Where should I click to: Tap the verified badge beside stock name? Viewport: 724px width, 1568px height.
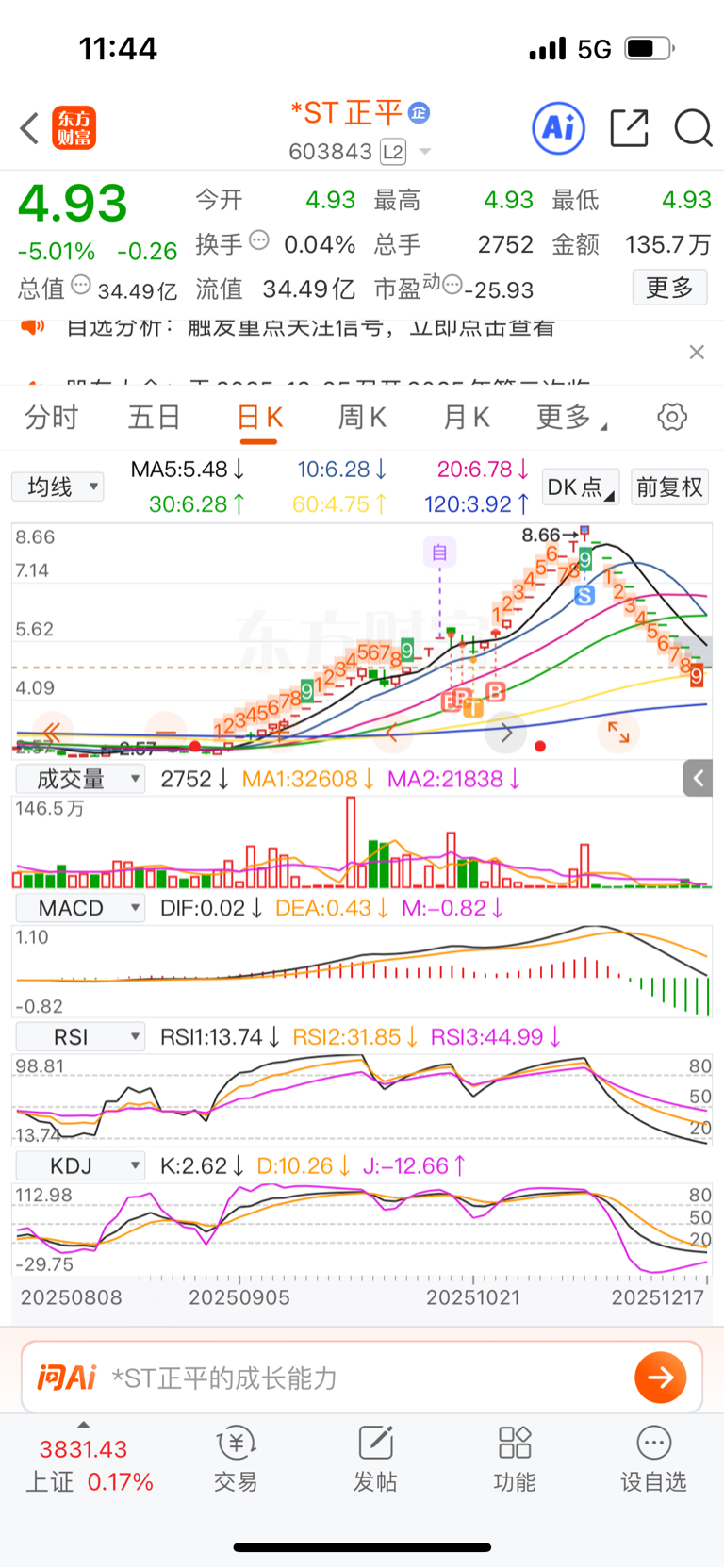click(420, 113)
